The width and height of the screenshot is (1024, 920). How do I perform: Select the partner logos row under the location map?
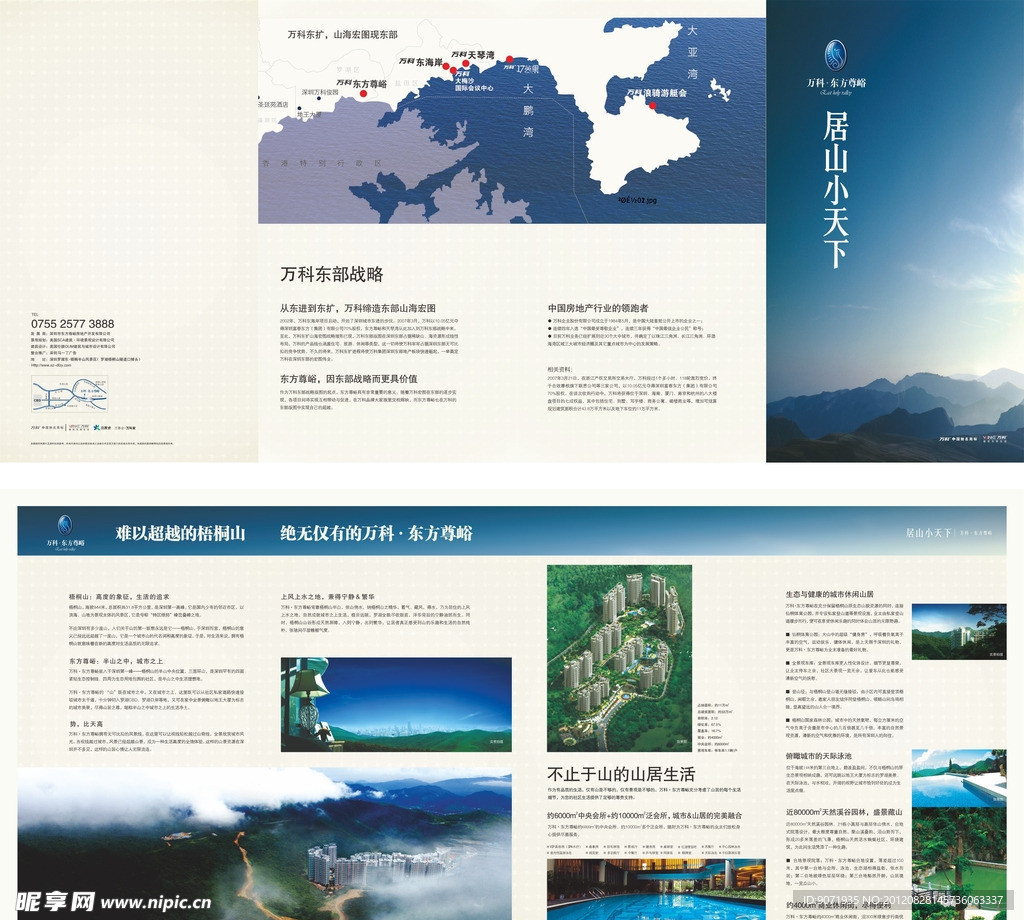[x=83, y=428]
